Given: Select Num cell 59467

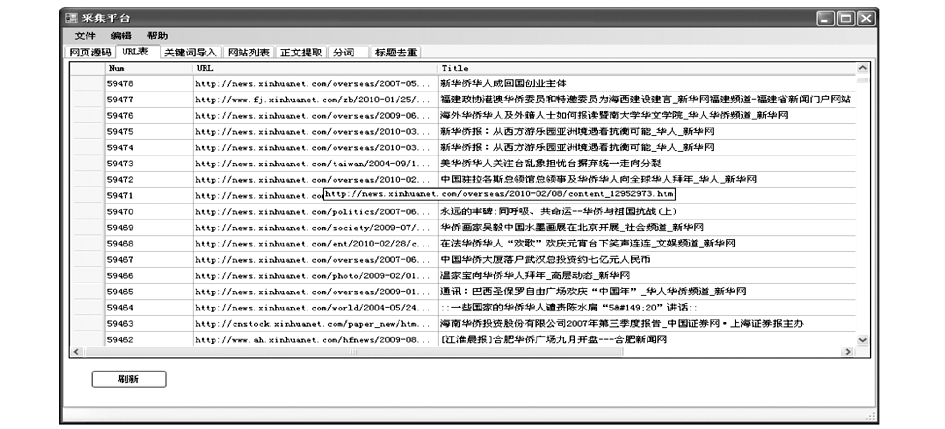Looking at the screenshot, I should [149, 260].
